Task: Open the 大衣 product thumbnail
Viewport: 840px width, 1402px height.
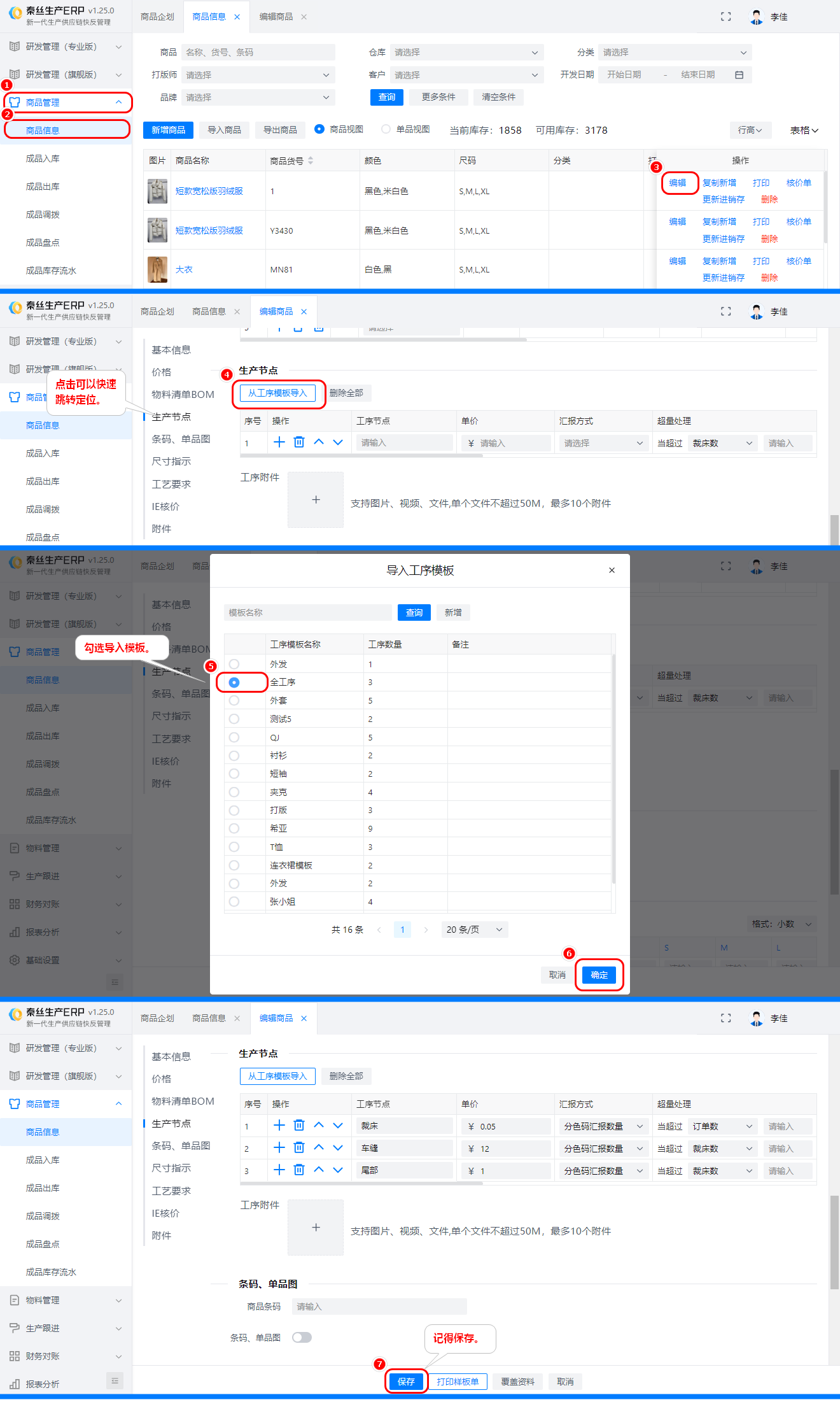Action: 157,269
